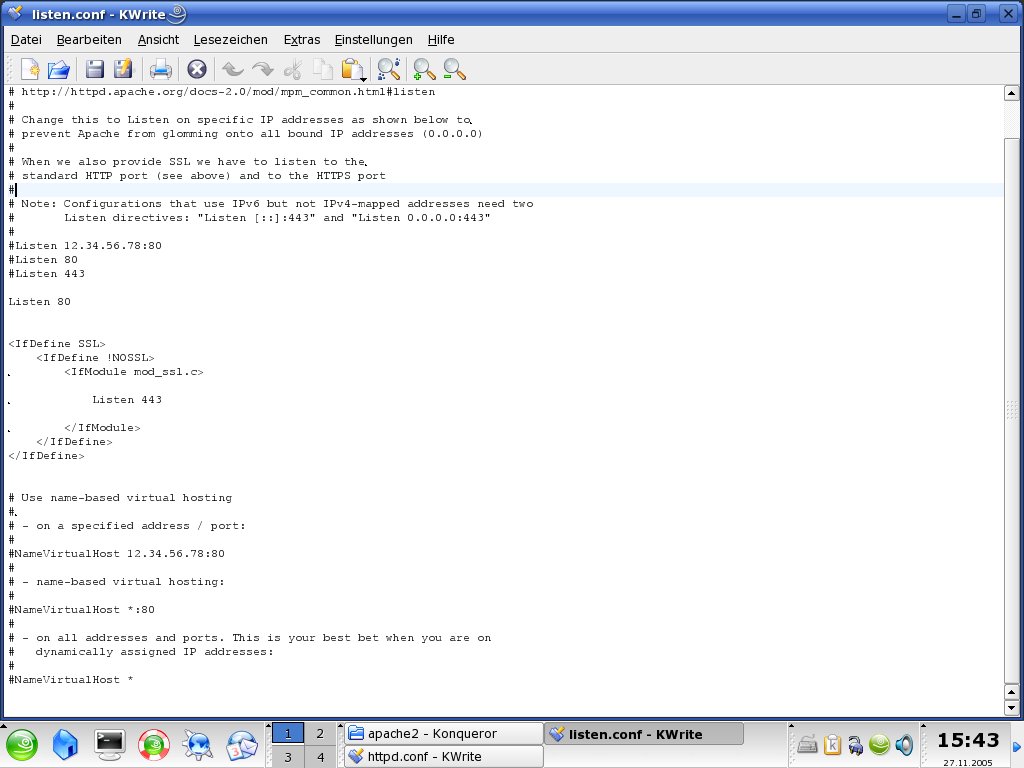1024x768 pixels.
Task: Open the Einstellungen menu
Action: tap(373, 40)
